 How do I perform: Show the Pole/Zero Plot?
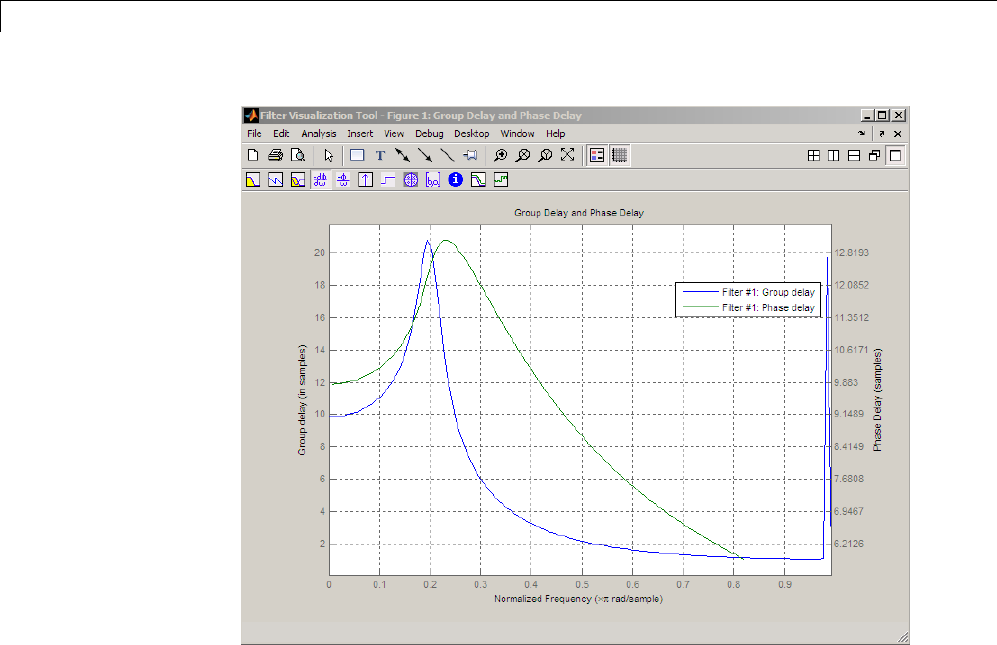point(411,180)
